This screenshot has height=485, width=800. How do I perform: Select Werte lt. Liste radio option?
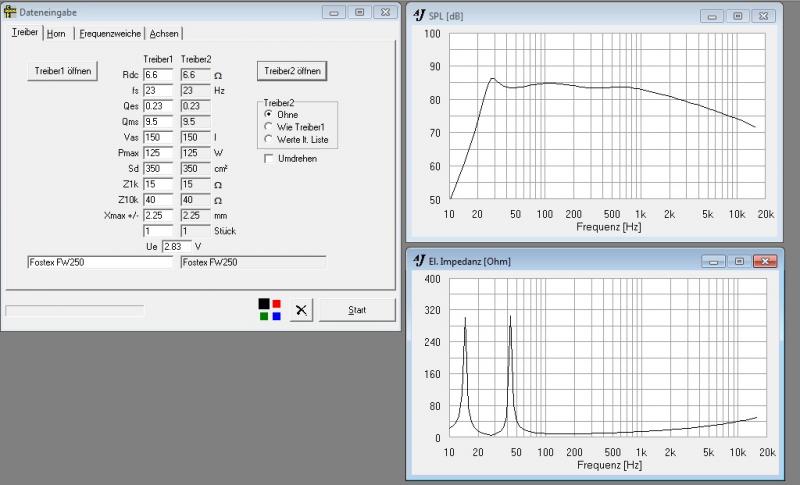coord(268,138)
